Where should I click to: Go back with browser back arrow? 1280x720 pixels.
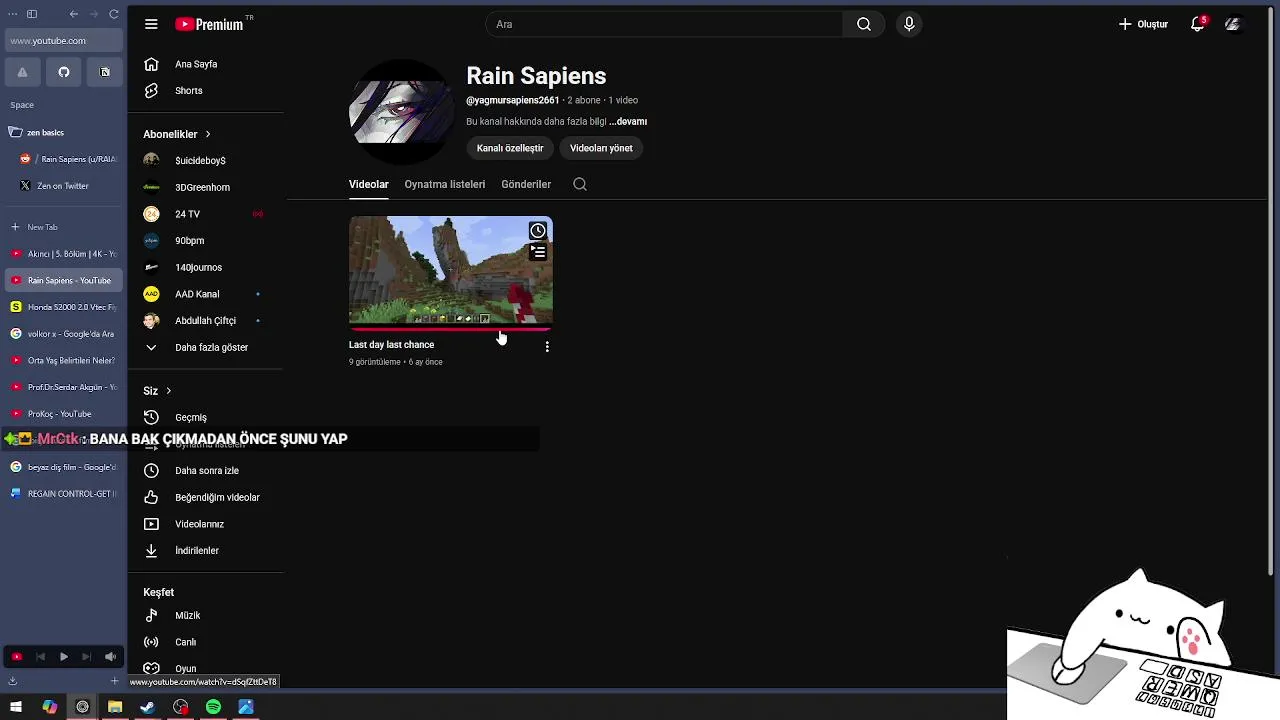pos(74,14)
